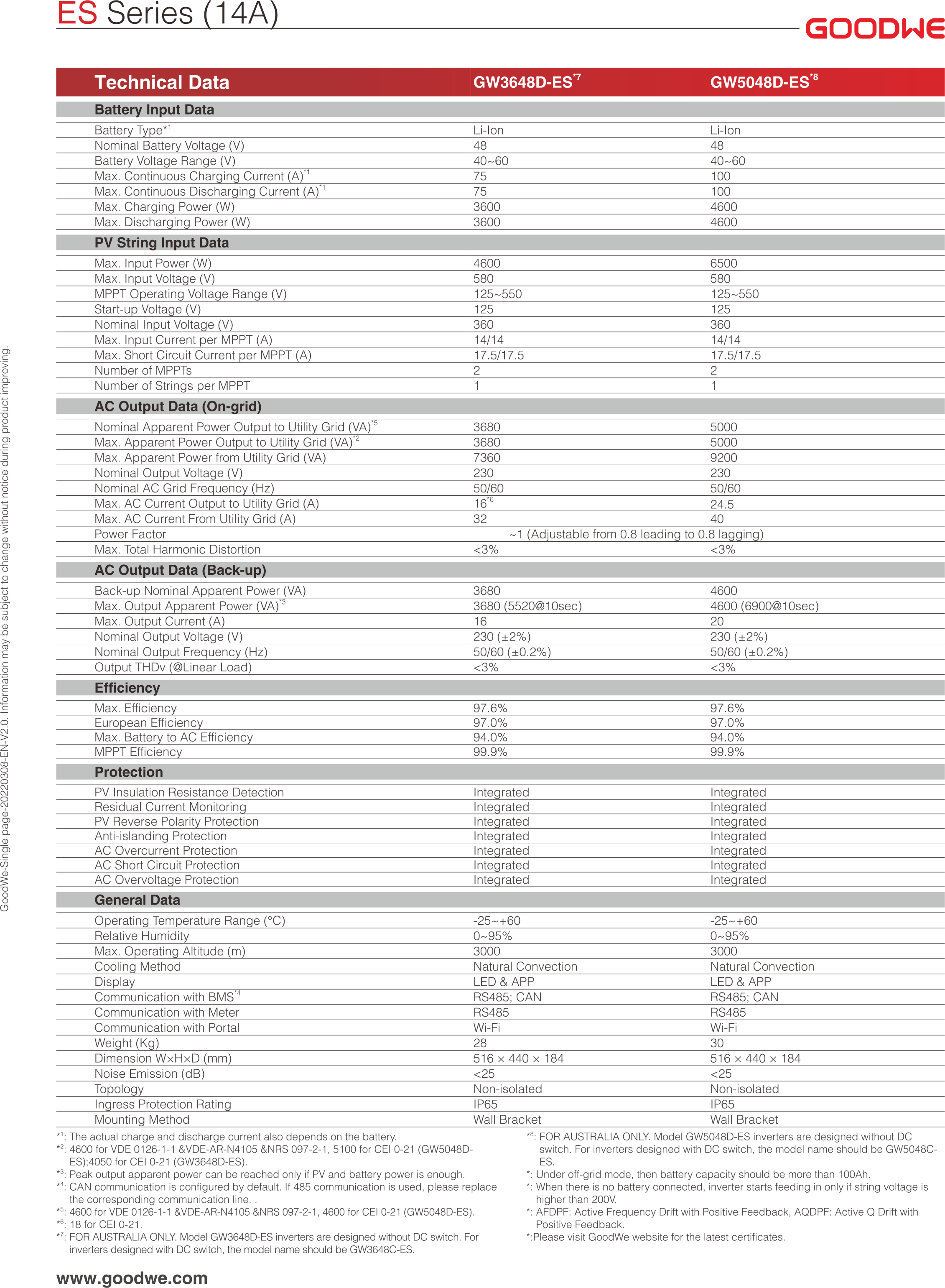Open the www.goodwe.com link at the bottom
Image resolution: width=945 pixels, height=1288 pixels.
pos(132,1278)
